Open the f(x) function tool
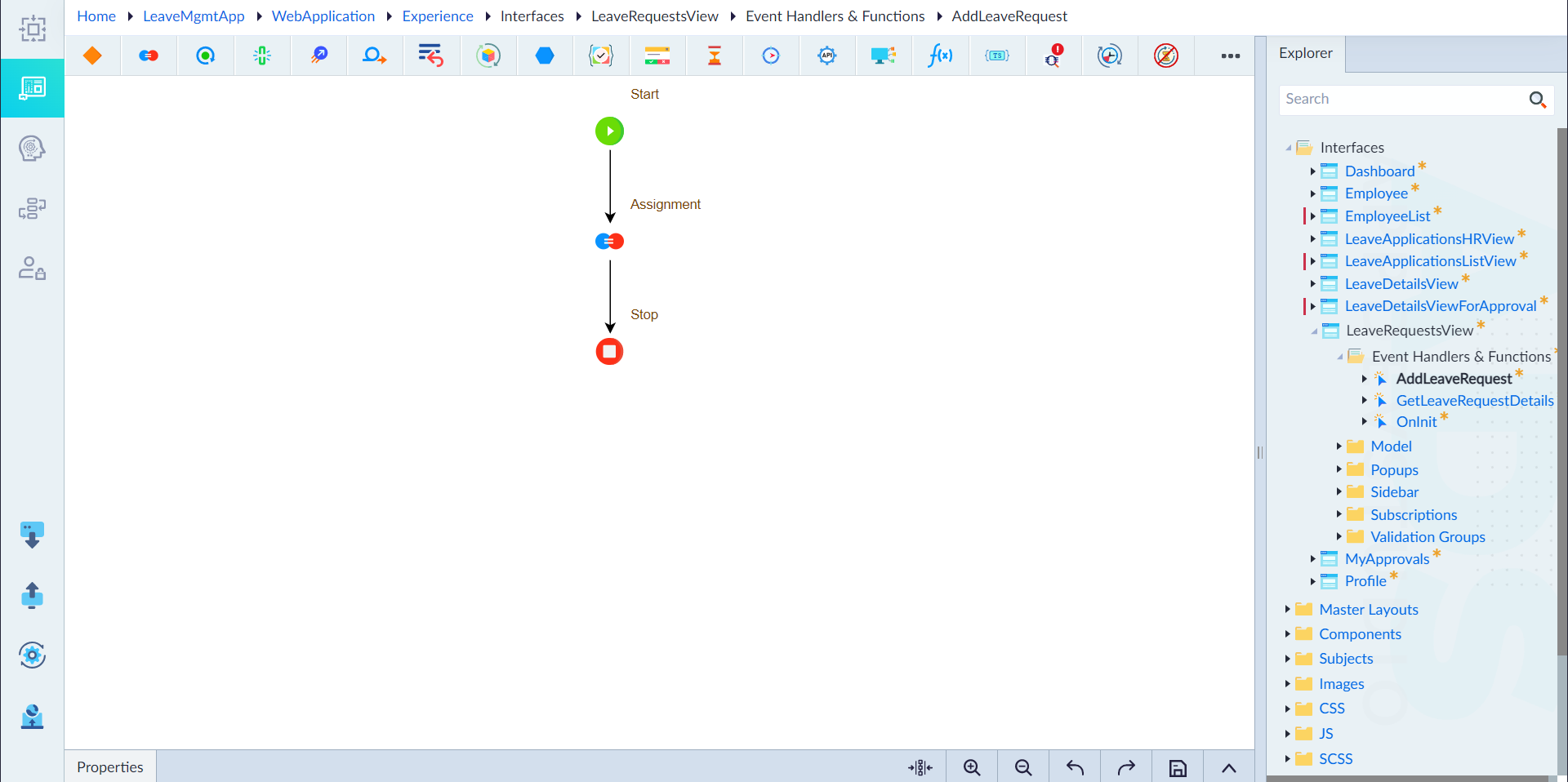Viewport: 1568px width, 782px height. 940,56
